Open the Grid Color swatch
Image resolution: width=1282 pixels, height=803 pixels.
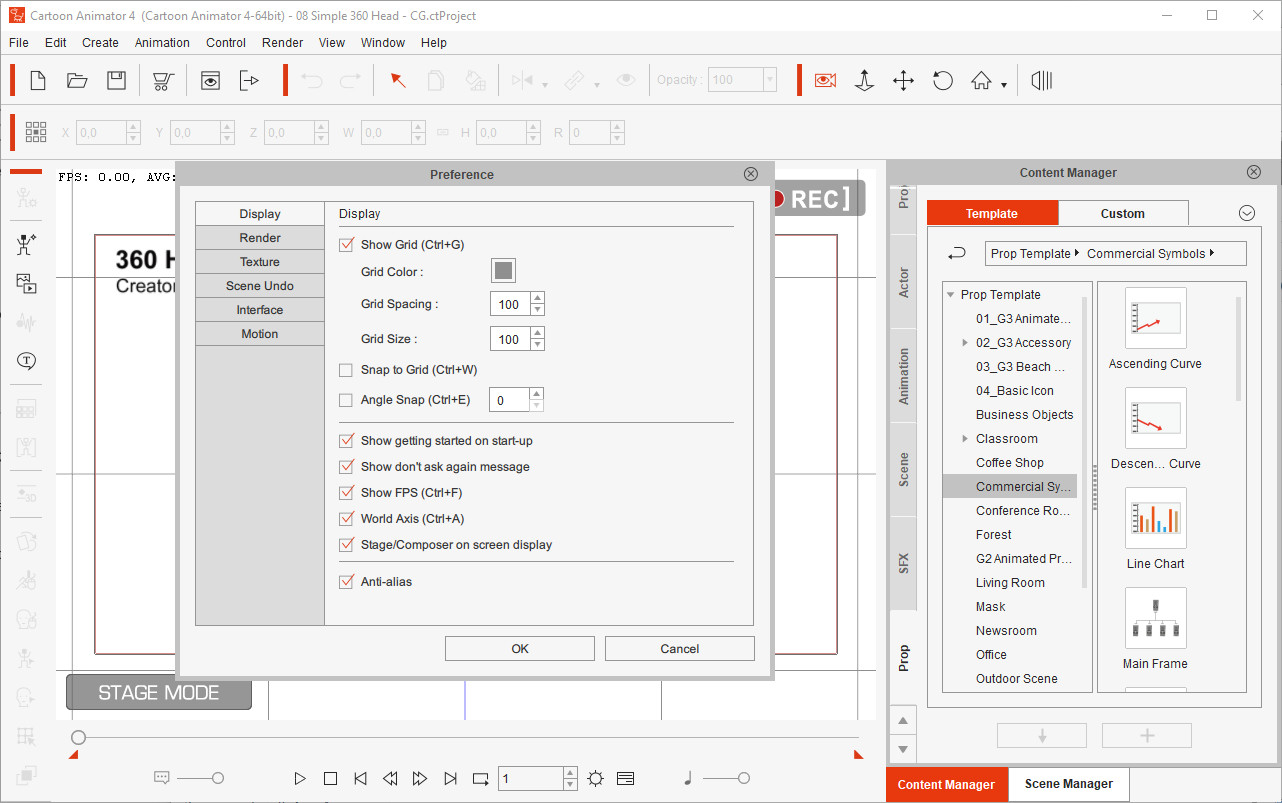click(503, 271)
